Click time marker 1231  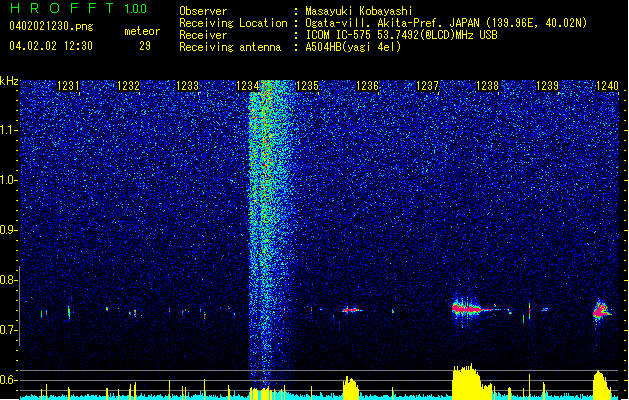68,86
